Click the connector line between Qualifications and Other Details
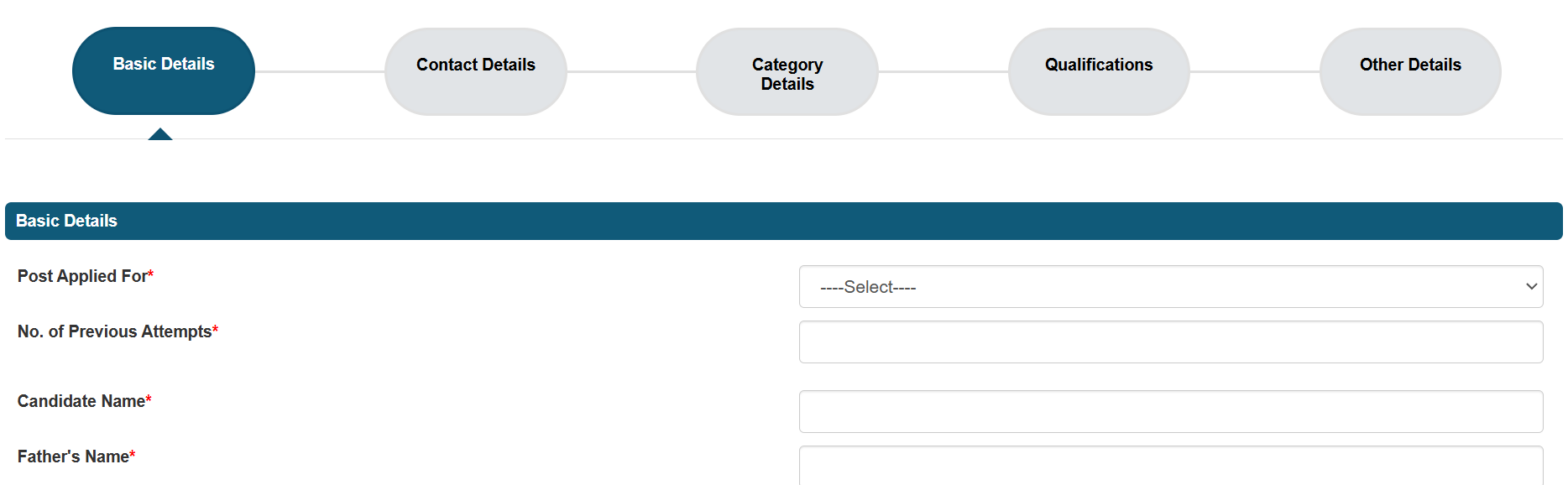Viewport: 1568px width, 485px height. (1255, 72)
